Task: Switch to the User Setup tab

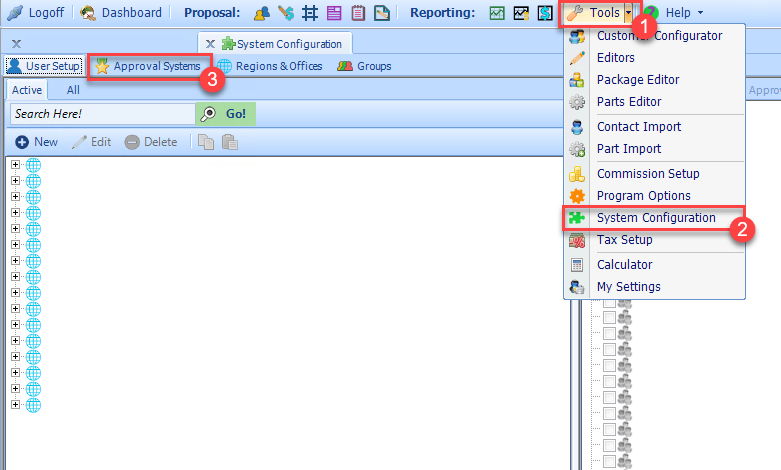Action: 44,66
